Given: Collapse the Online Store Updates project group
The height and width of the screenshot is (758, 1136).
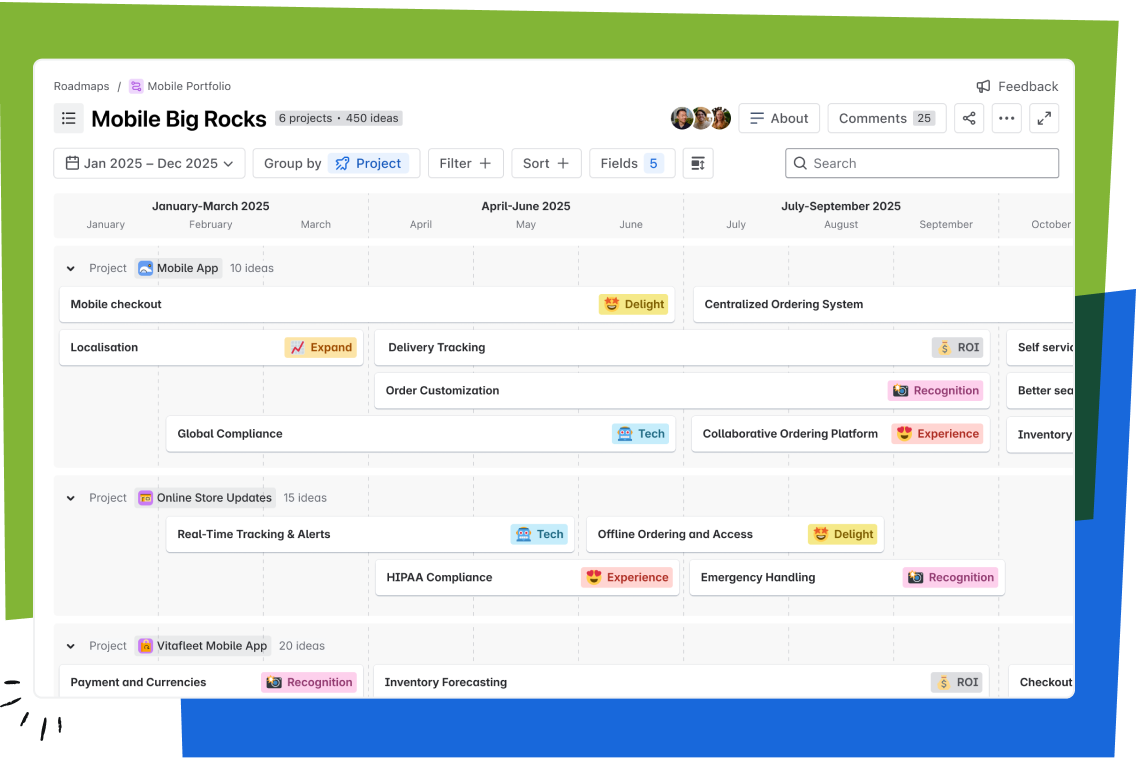Looking at the screenshot, I should (70, 498).
